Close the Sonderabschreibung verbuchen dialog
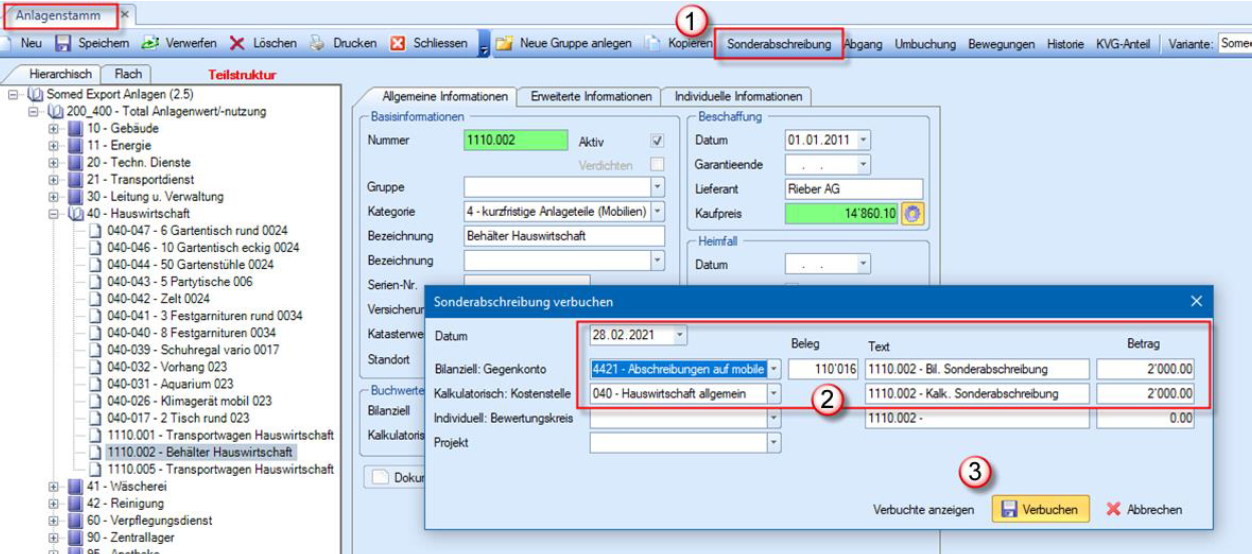Image resolution: width=1252 pixels, height=554 pixels. point(1196,301)
